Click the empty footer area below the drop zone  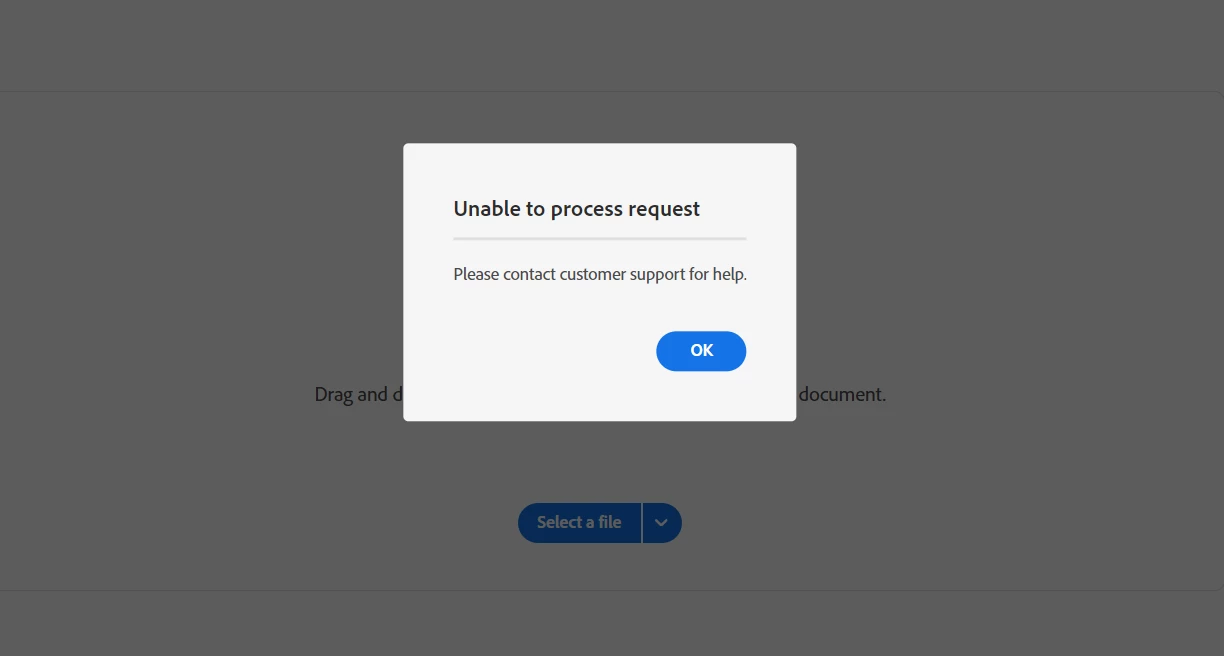click(x=612, y=624)
